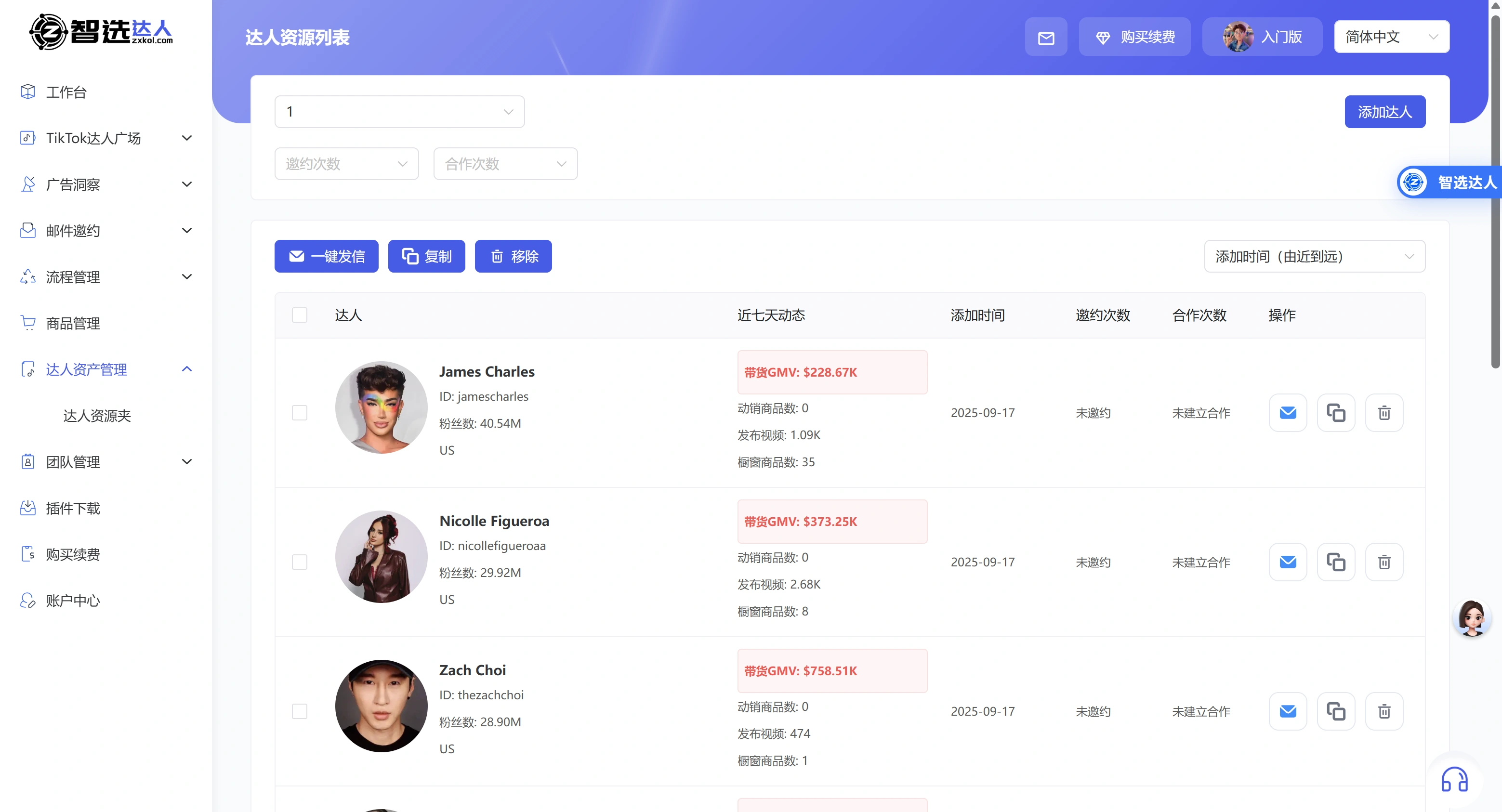Image resolution: width=1502 pixels, height=812 pixels.
Task: Open 达人资源夹 in sidebar
Action: tap(97, 416)
